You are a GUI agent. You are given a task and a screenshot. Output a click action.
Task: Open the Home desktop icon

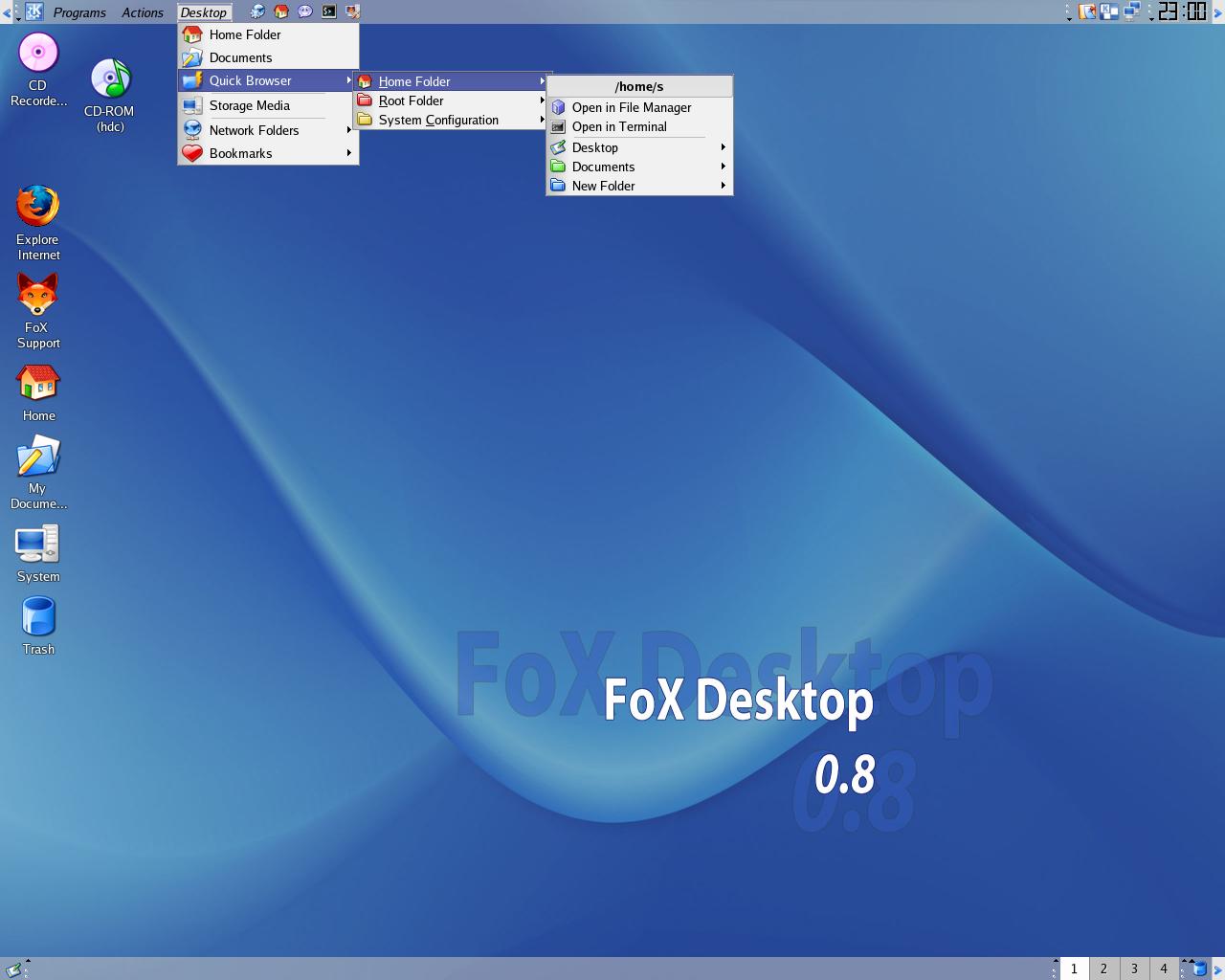(x=38, y=393)
